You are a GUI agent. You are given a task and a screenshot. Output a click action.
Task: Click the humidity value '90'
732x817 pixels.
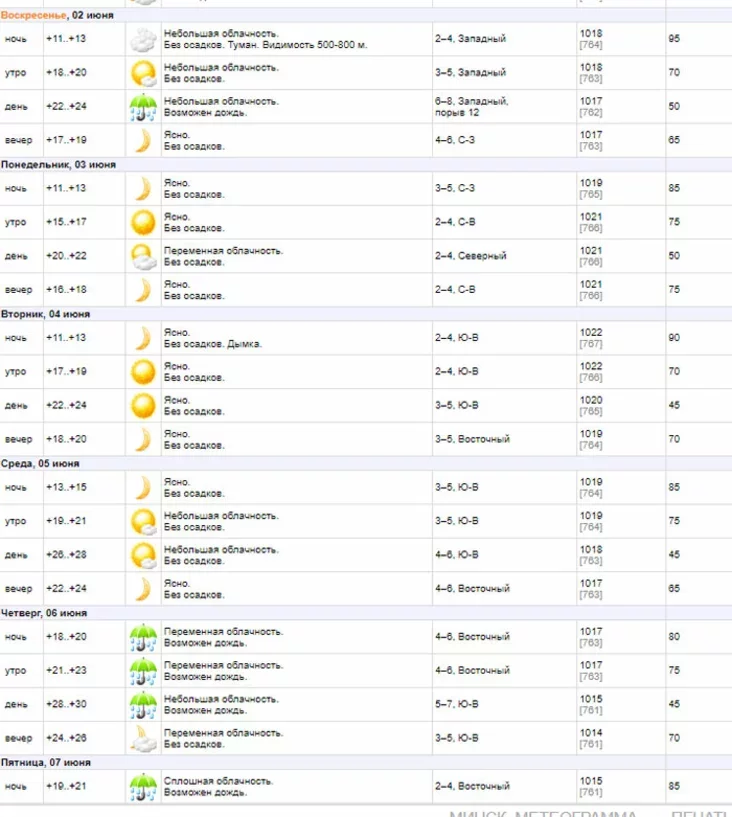674,338
